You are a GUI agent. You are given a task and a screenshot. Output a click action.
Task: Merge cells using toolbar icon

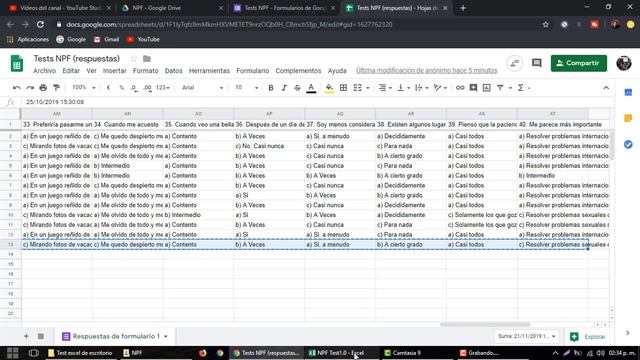[x=357, y=88]
